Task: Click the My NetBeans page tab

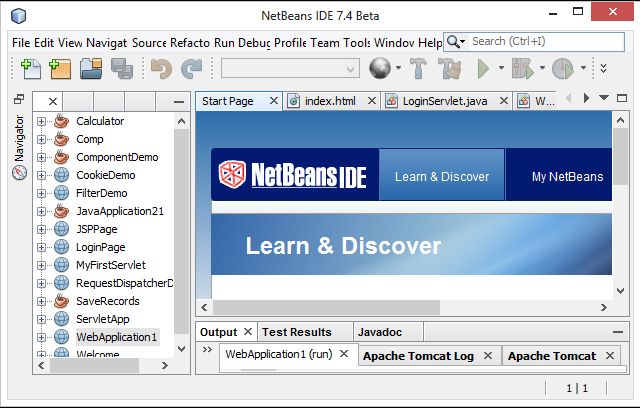Action: (x=567, y=177)
